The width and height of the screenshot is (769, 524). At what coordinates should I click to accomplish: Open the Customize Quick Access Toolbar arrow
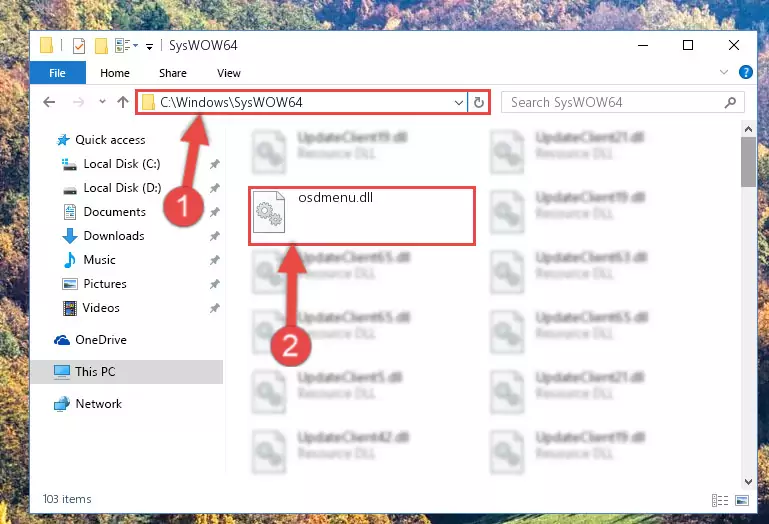(149, 46)
